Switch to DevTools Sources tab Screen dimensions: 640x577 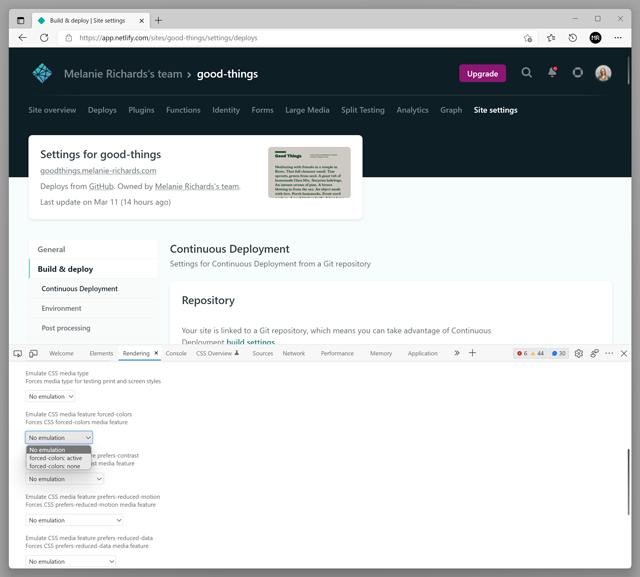[x=262, y=353]
